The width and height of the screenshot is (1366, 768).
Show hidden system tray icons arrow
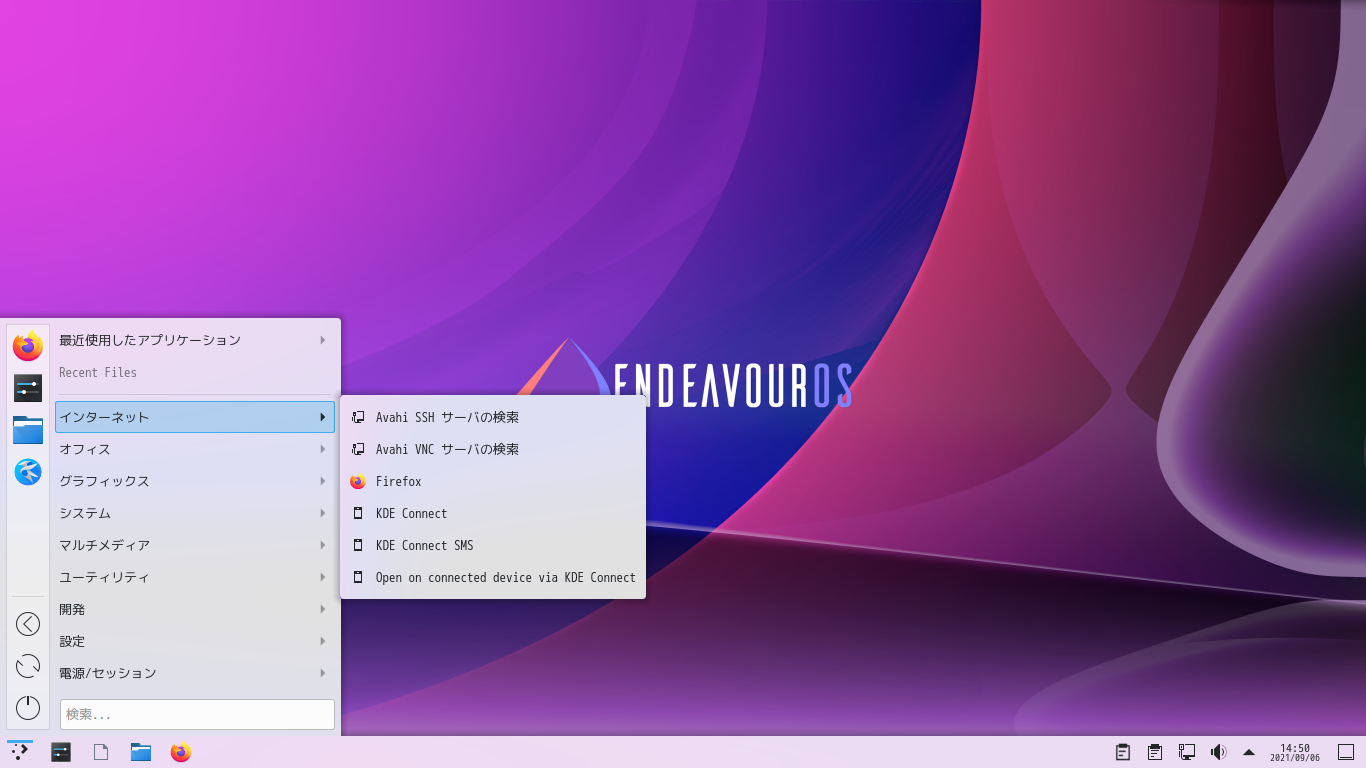click(x=1249, y=752)
